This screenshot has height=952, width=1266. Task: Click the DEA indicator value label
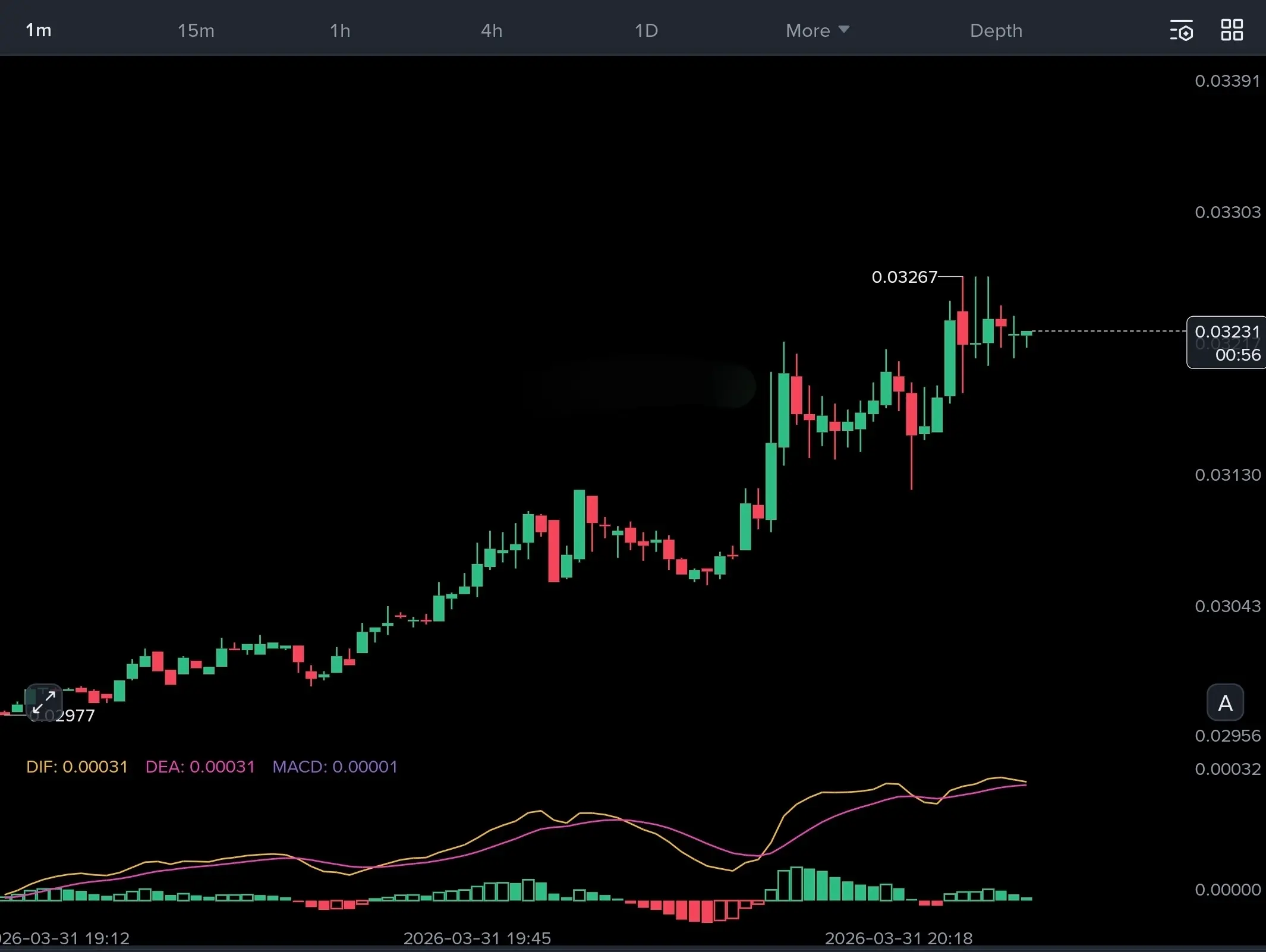[x=200, y=767]
